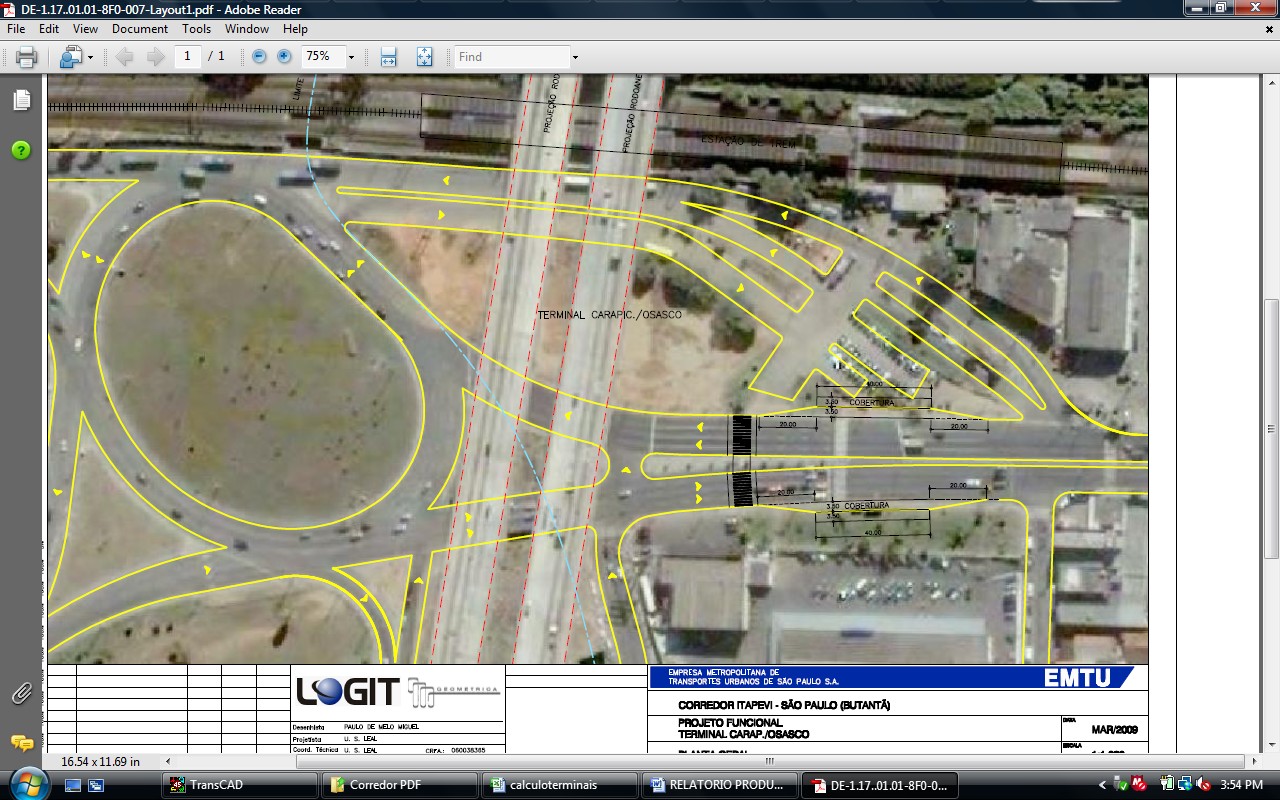Click the Switch Windows quick launch icon
Image resolution: width=1280 pixels, height=800 pixels.
(96, 785)
